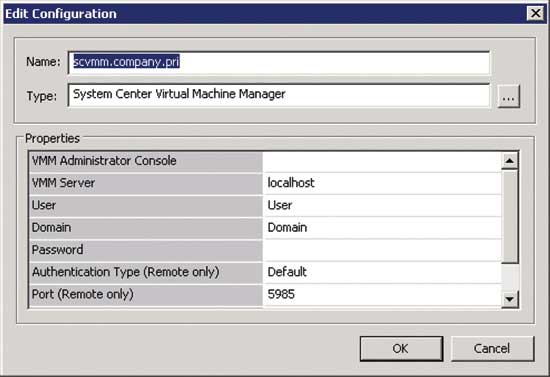
Task: Edit the localhost value for VMM Server
Action: (x=382, y=183)
